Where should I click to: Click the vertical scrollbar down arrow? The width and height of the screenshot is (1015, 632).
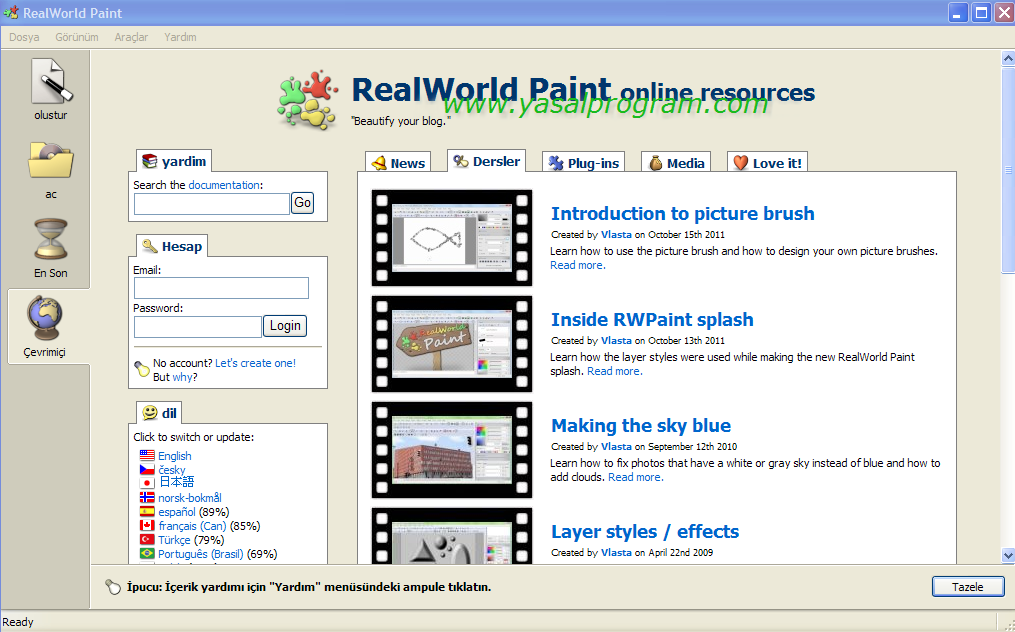pyautogui.click(x=1008, y=555)
